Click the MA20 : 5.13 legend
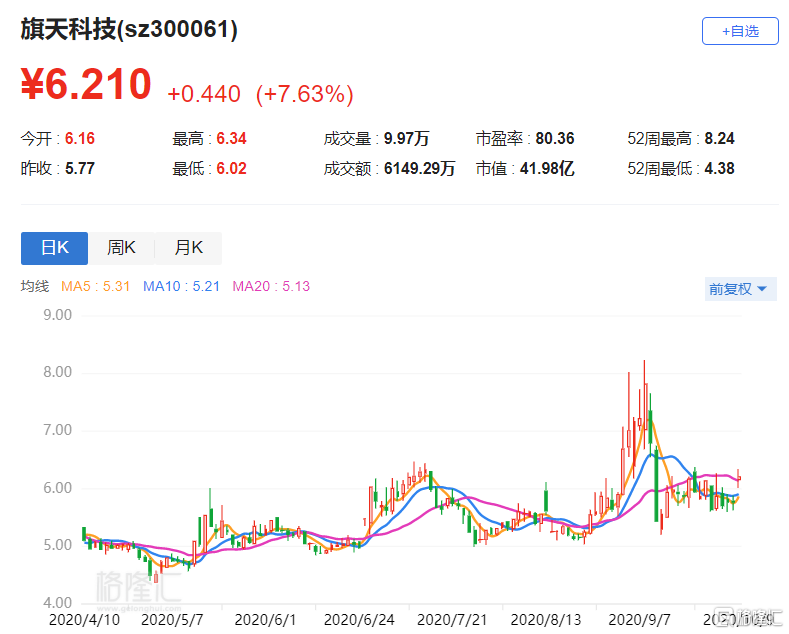Image resolution: width=789 pixels, height=634 pixels. (271, 286)
